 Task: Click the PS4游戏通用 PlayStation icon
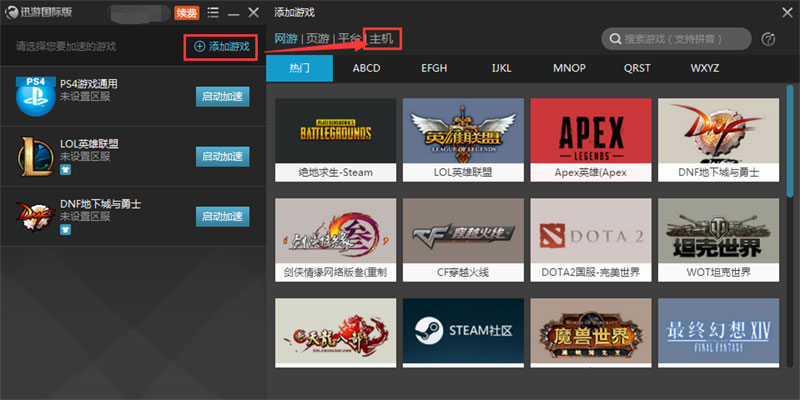[36, 96]
